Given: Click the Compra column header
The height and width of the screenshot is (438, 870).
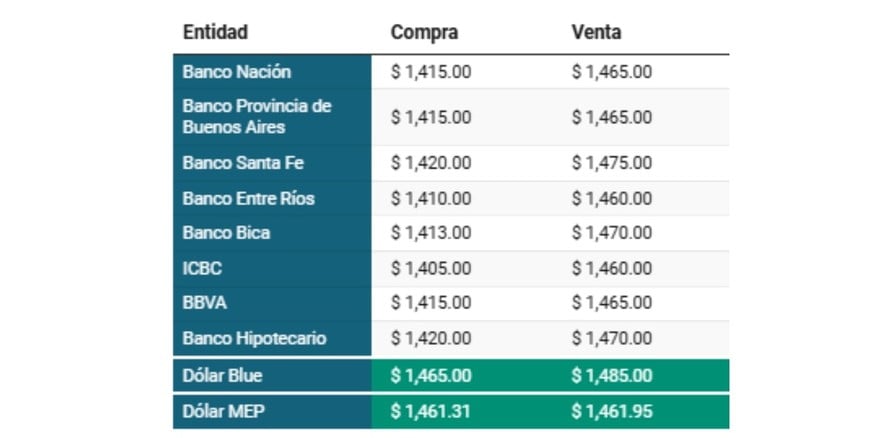Looking at the screenshot, I should [424, 32].
